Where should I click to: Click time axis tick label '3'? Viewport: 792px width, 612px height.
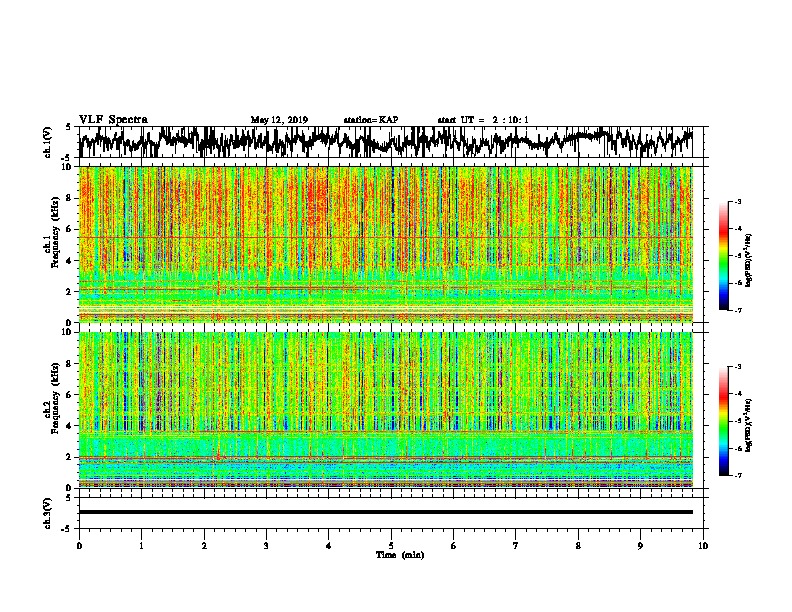266,546
